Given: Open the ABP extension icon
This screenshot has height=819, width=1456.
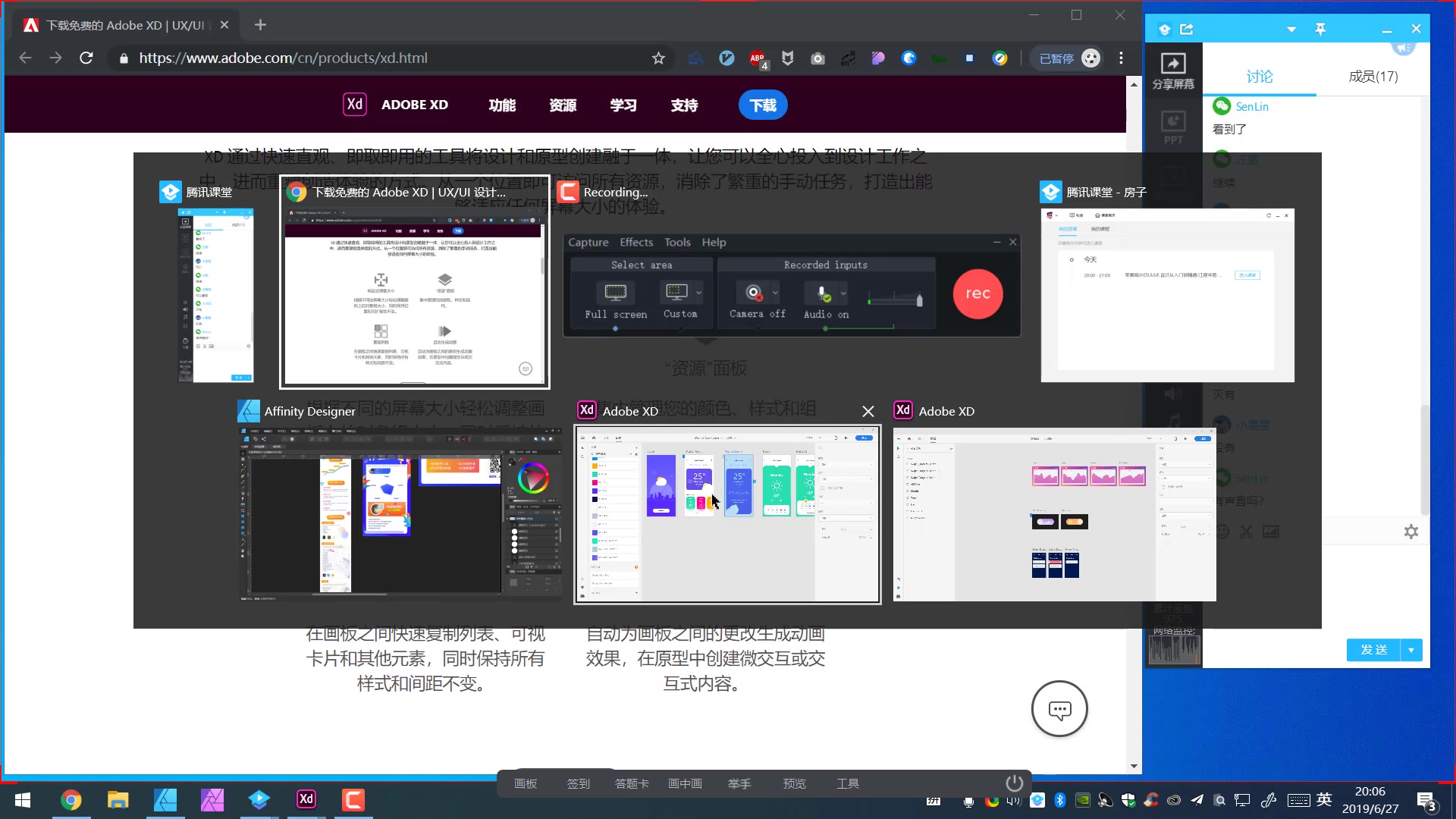Looking at the screenshot, I should [x=758, y=58].
